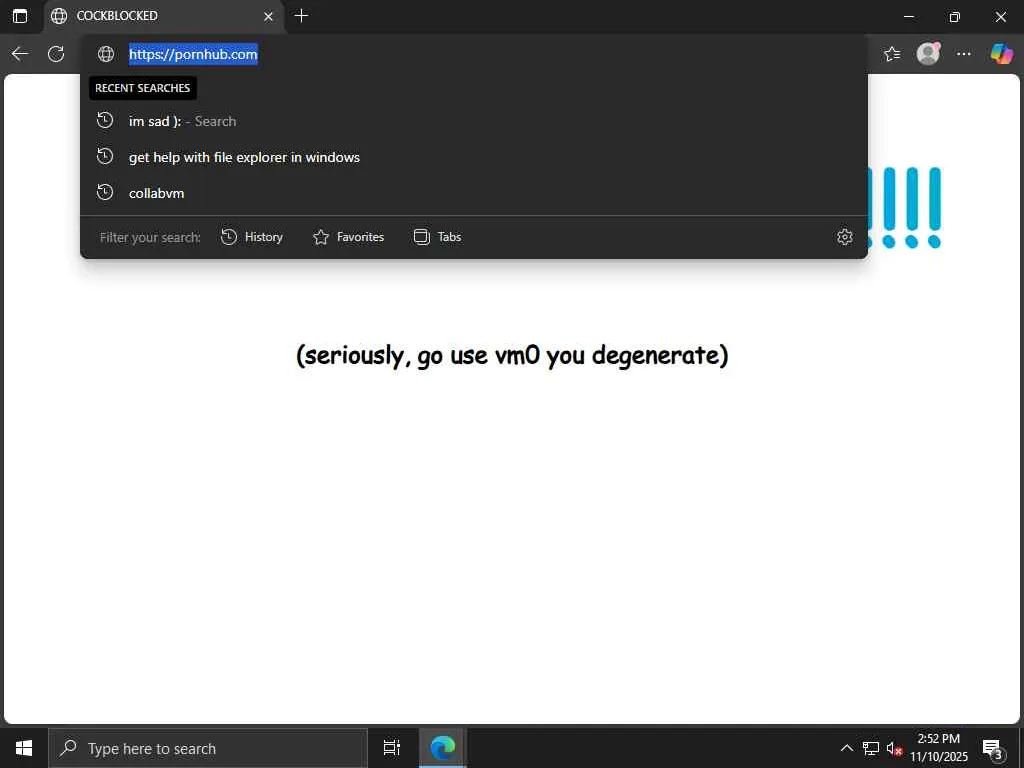Go back to previous page
The width and height of the screenshot is (1024, 768).
(x=20, y=54)
